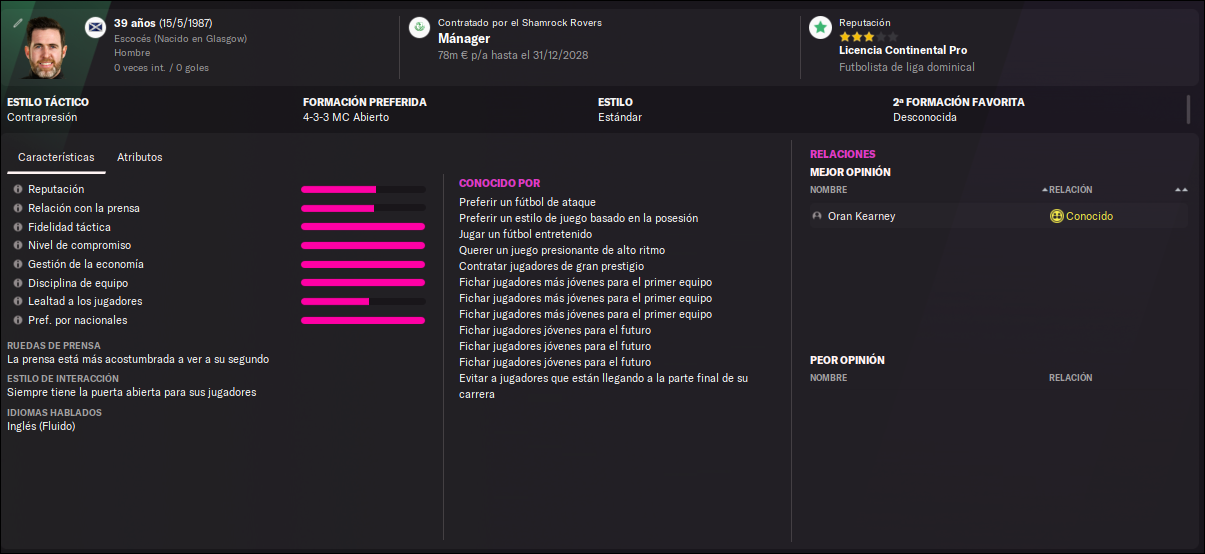Click info icon for Gestión de la economía
Viewport: 1205px width, 554px height.
[18, 264]
